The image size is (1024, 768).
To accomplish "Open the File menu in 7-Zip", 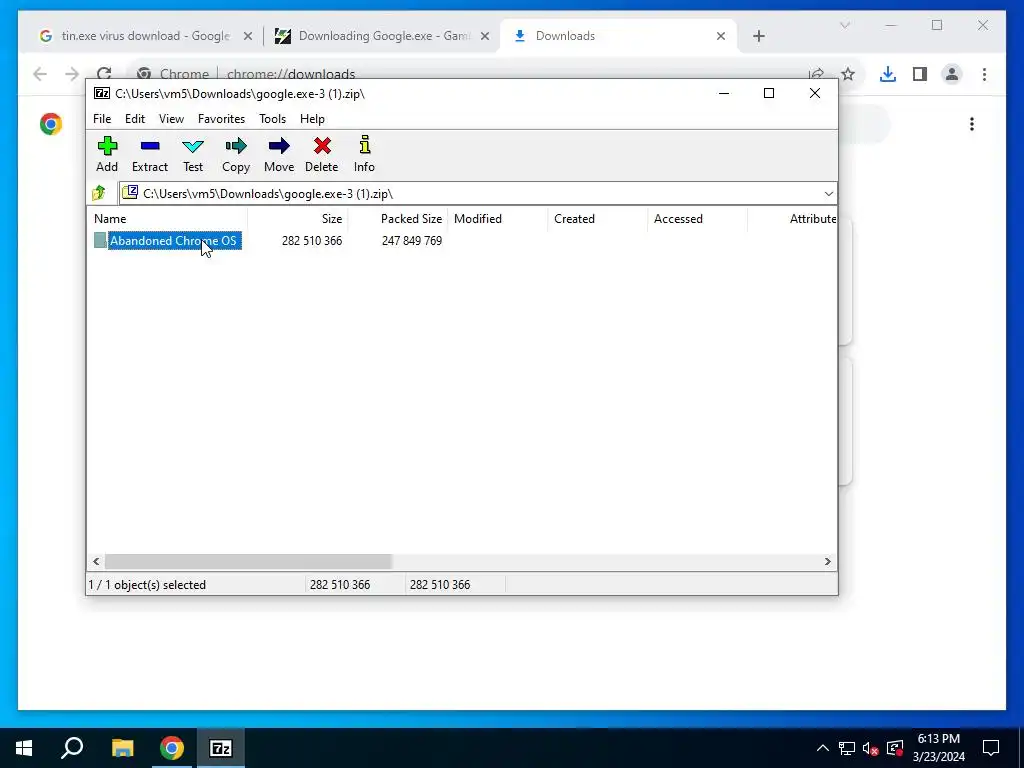I will [102, 119].
